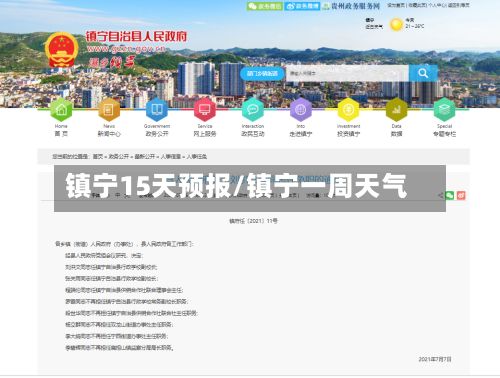Click breadcrumb 人事信息
The height and width of the screenshot is (378, 500).
pyautogui.click(x=171, y=156)
